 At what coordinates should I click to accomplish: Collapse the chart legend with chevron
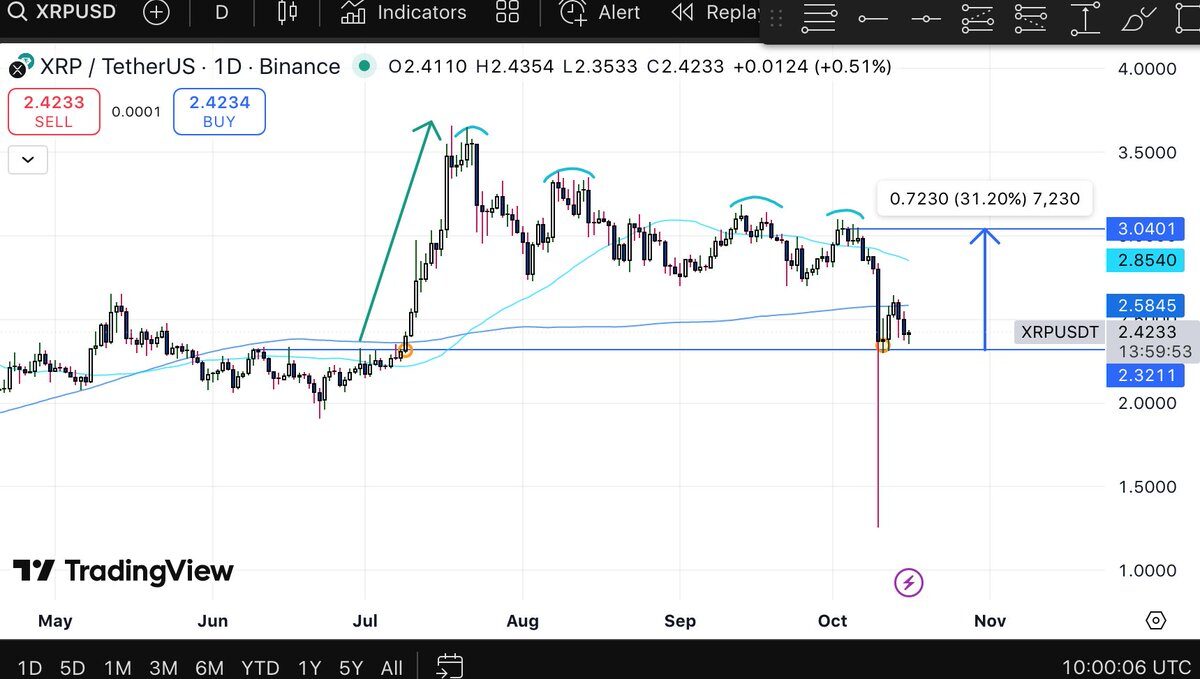pyautogui.click(x=28, y=159)
